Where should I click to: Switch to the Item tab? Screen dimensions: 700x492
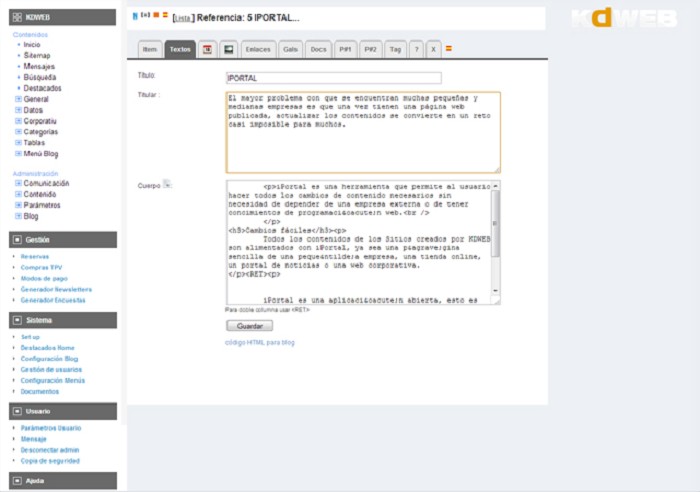point(150,49)
